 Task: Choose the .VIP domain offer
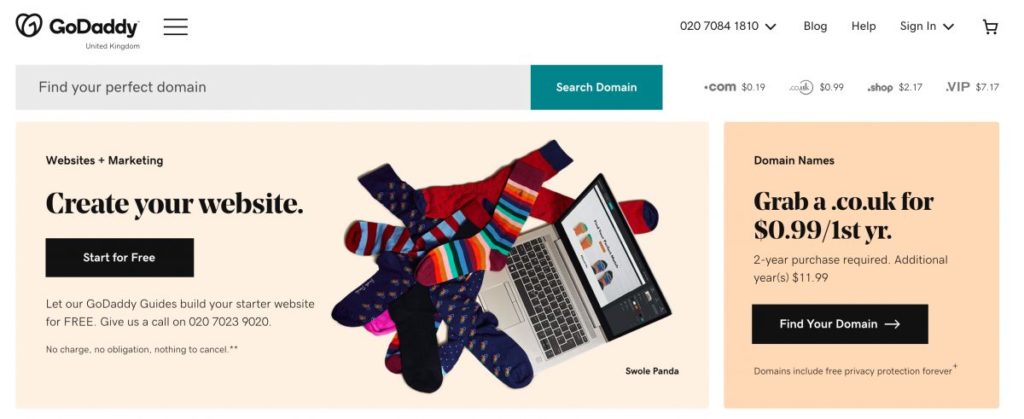972,87
